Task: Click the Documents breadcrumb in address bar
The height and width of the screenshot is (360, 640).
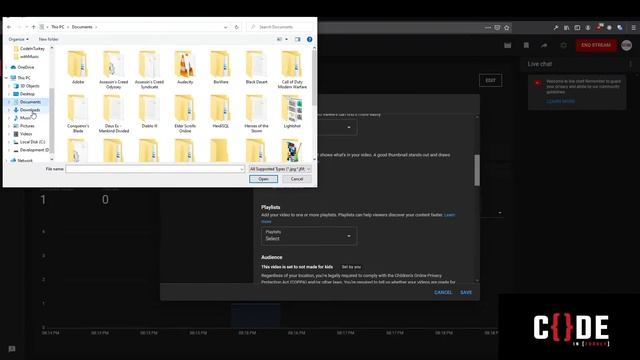Action: coord(82,27)
